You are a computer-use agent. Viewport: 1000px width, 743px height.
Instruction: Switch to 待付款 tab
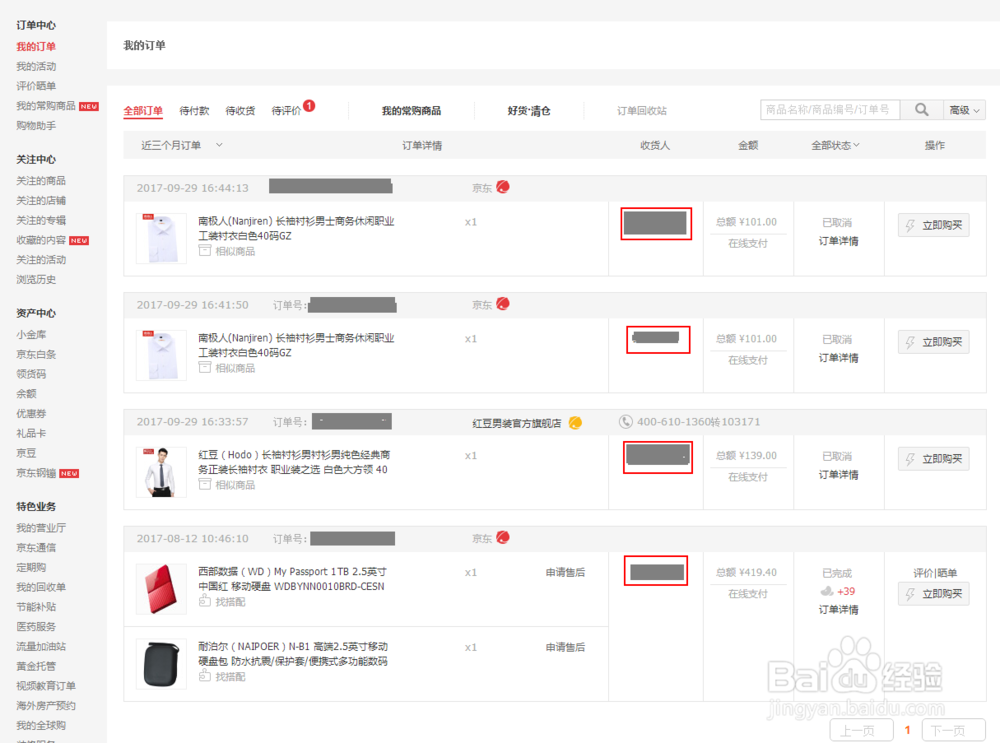point(194,111)
